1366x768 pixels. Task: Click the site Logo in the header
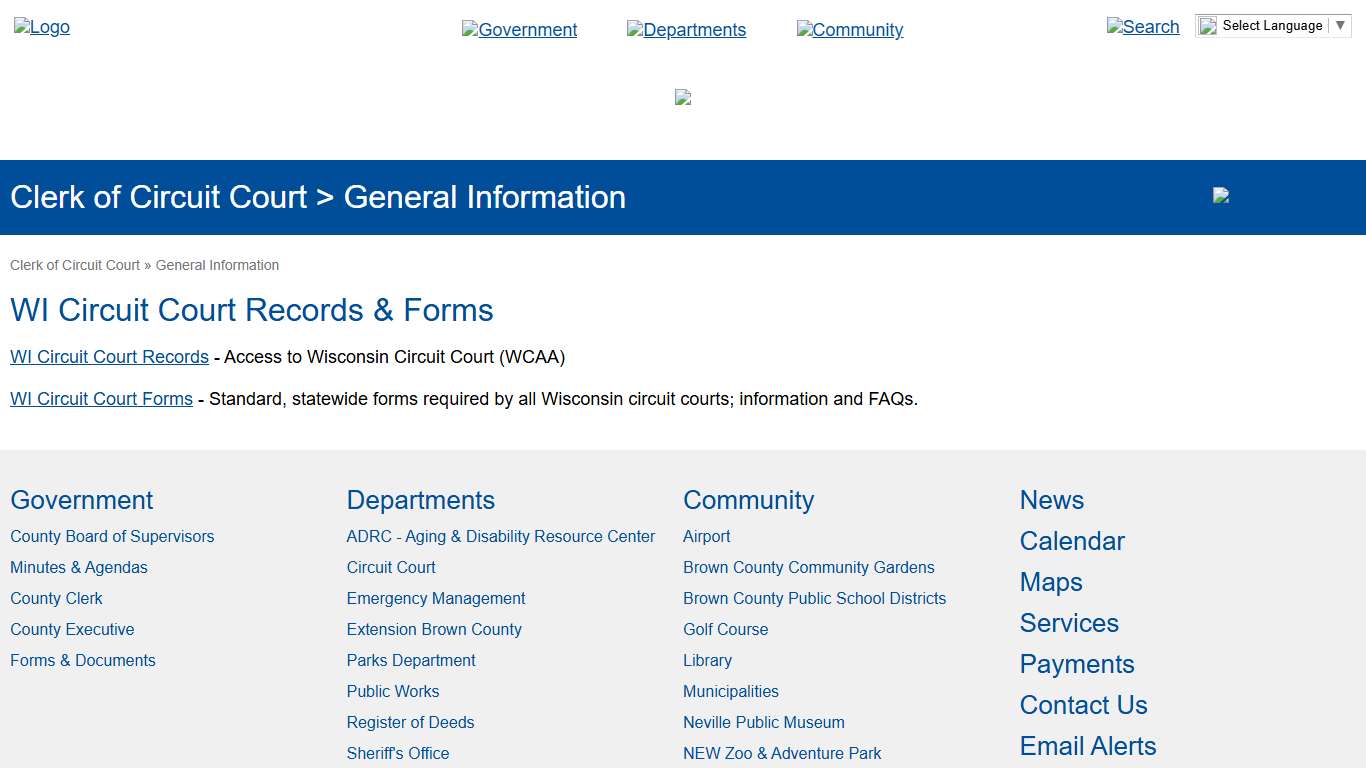pos(41,27)
